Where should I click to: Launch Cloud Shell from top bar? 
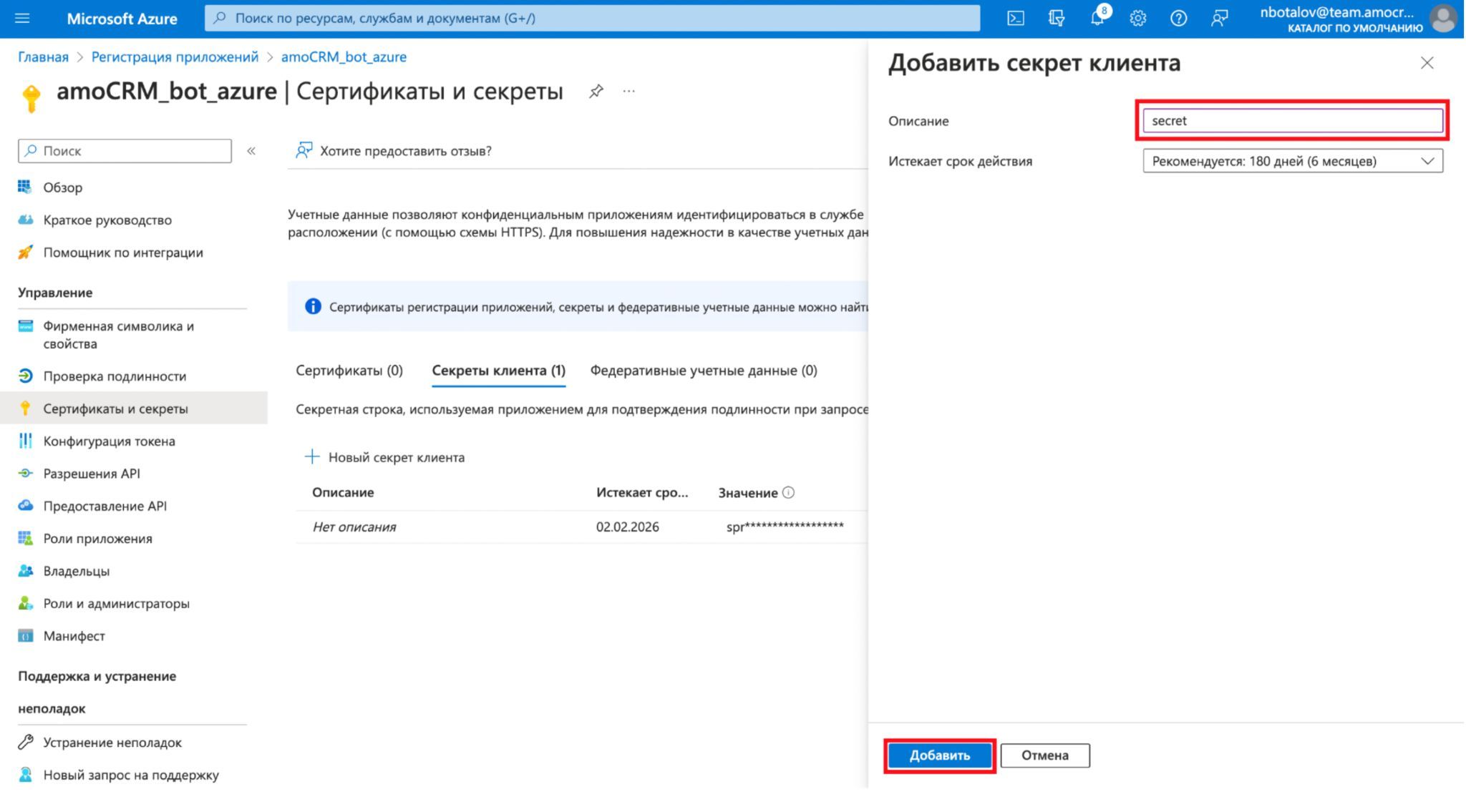tap(1015, 19)
